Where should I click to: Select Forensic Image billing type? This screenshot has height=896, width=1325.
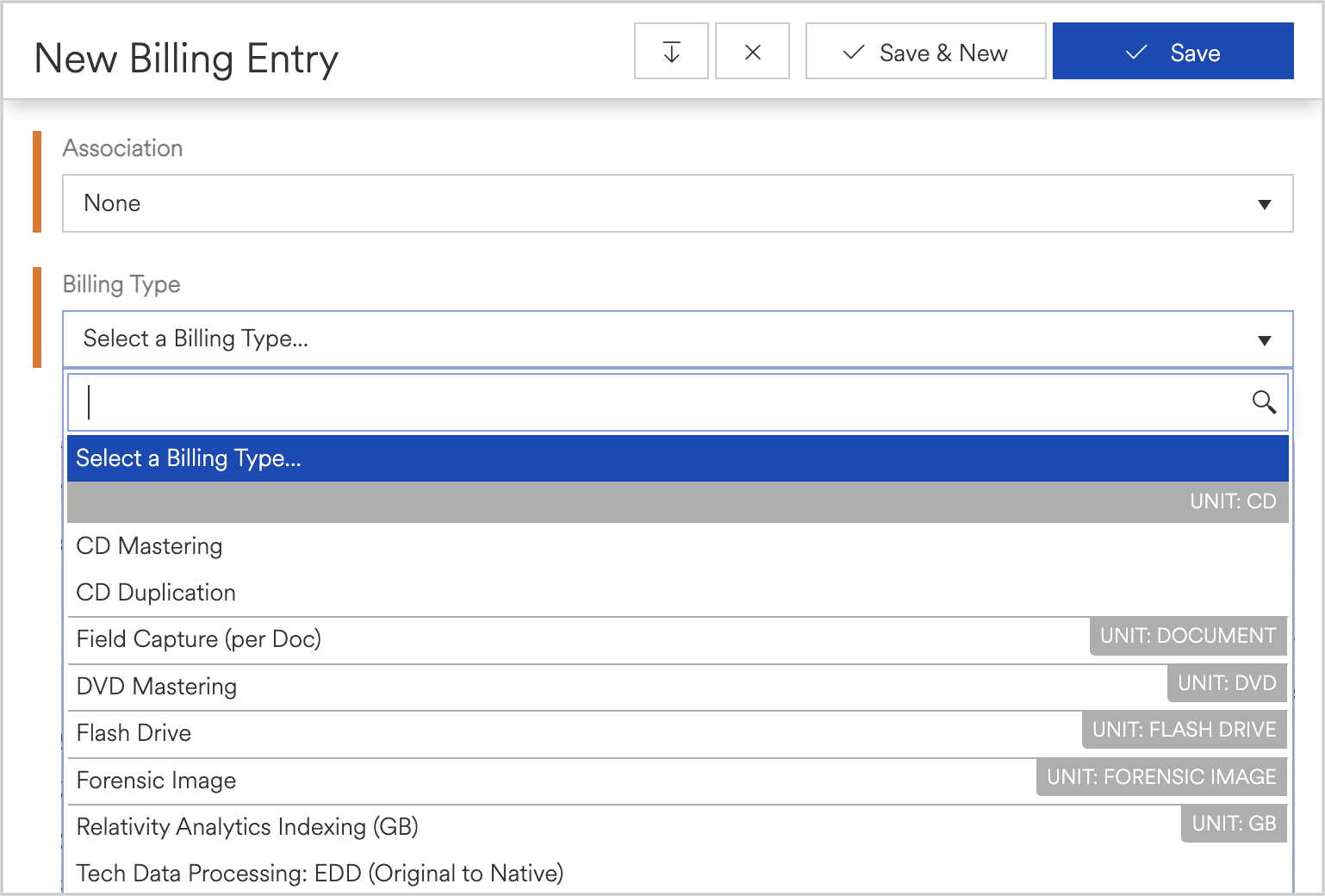677,781
